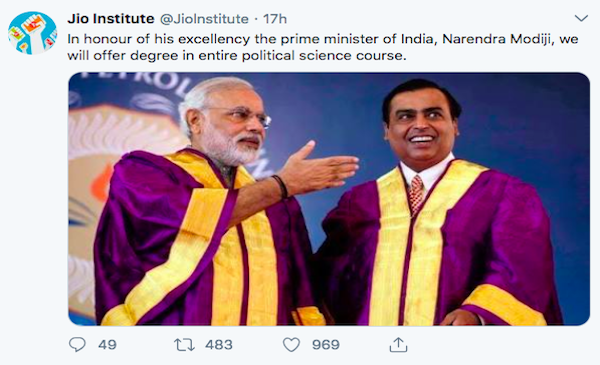Open the attached convocation photo

(x=329, y=199)
